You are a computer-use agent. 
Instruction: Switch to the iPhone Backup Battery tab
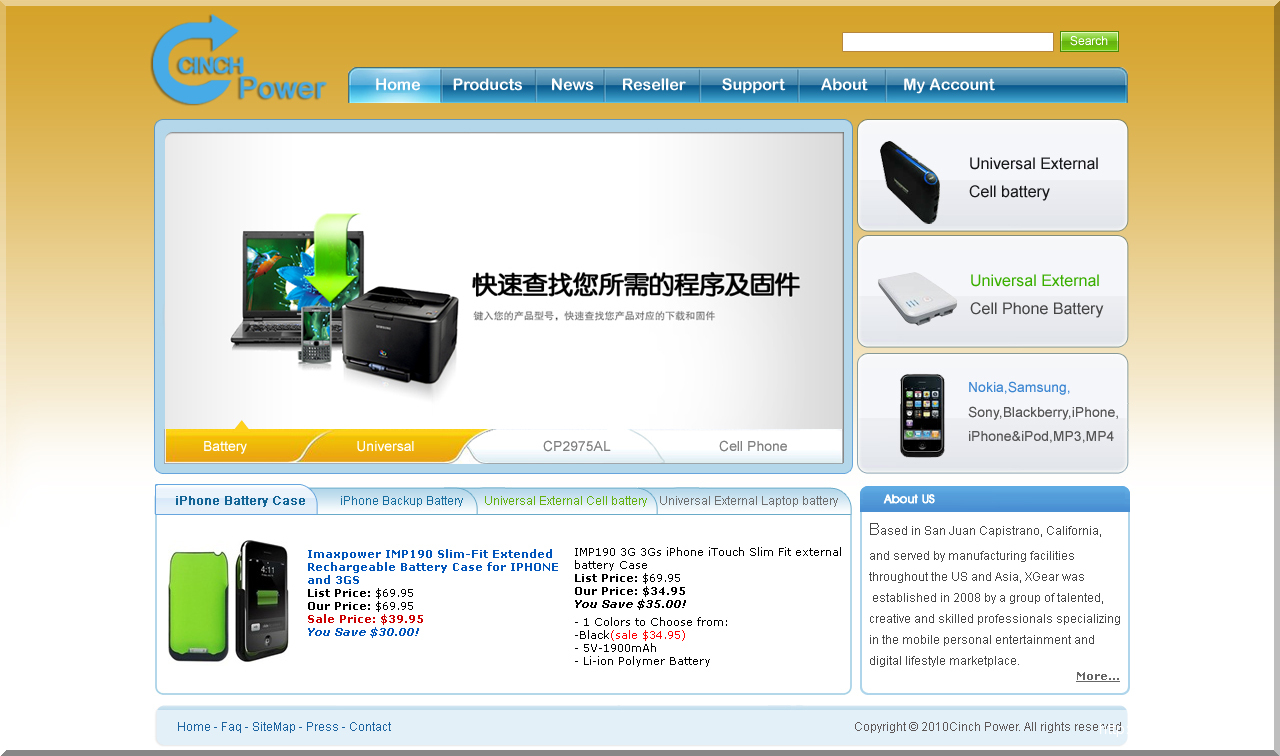click(x=401, y=501)
